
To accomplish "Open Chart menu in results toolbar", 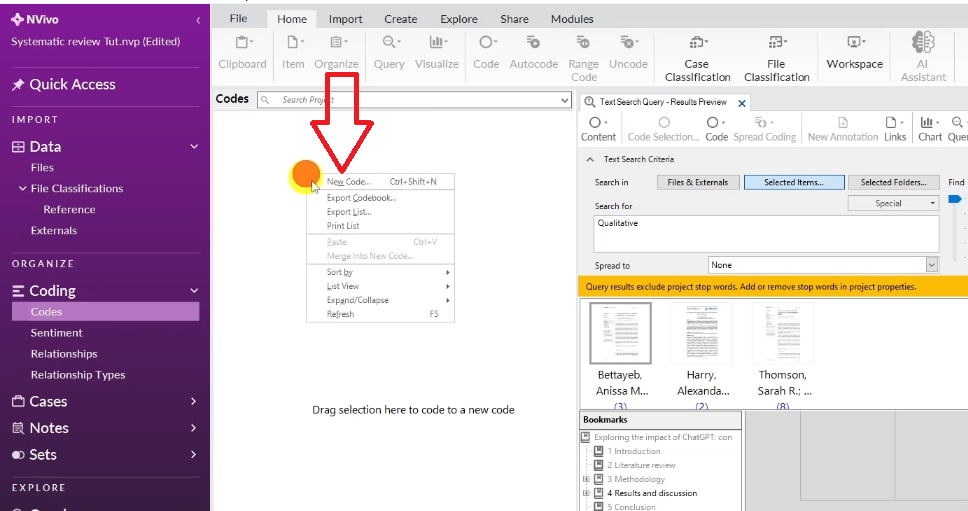I will click(x=930, y=130).
